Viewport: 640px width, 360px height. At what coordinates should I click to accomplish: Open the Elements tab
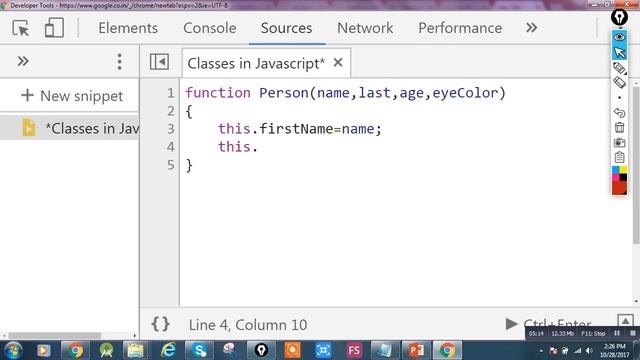[128, 28]
